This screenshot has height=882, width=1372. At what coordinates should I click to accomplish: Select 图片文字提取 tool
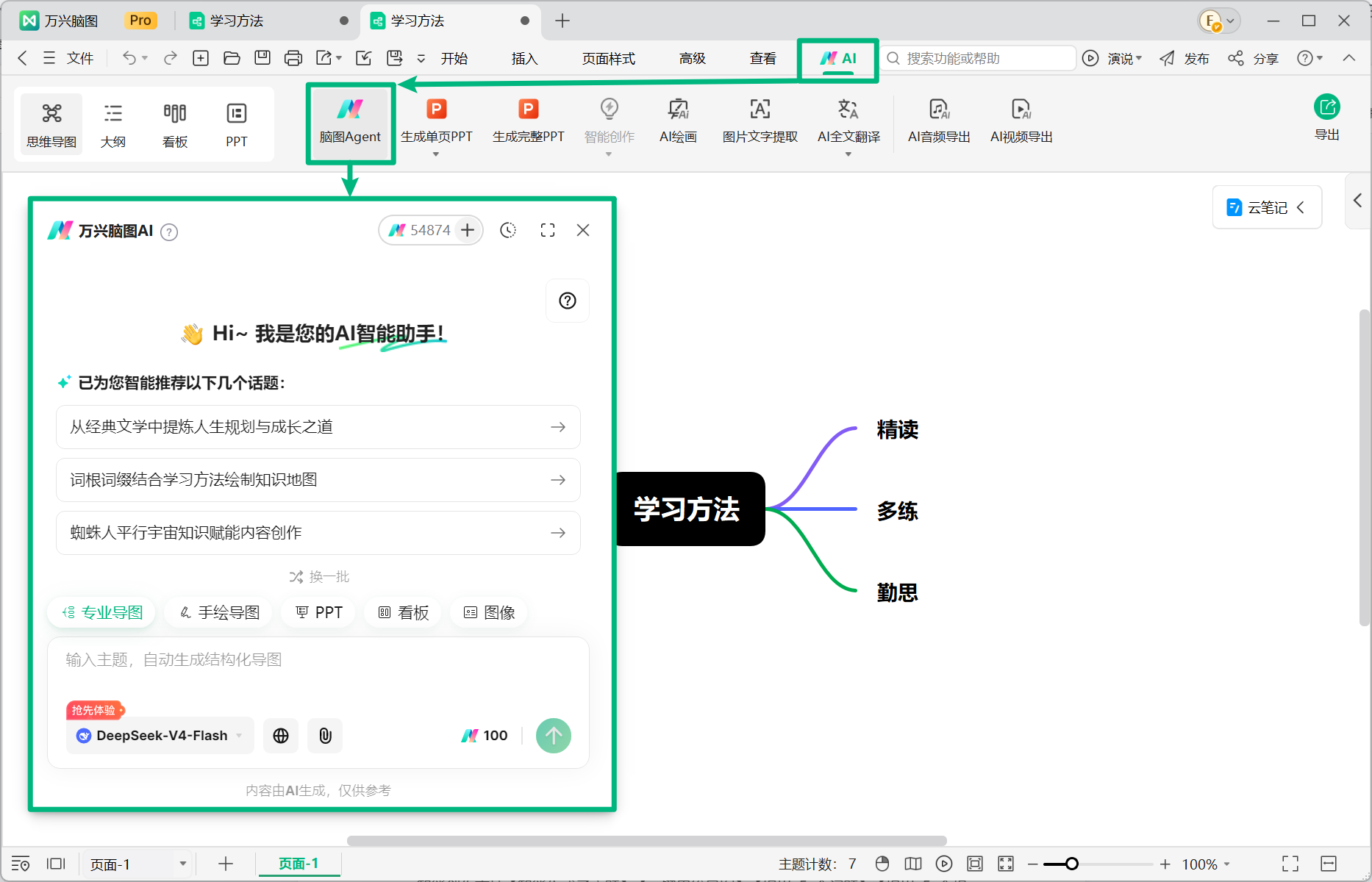tap(760, 121)
